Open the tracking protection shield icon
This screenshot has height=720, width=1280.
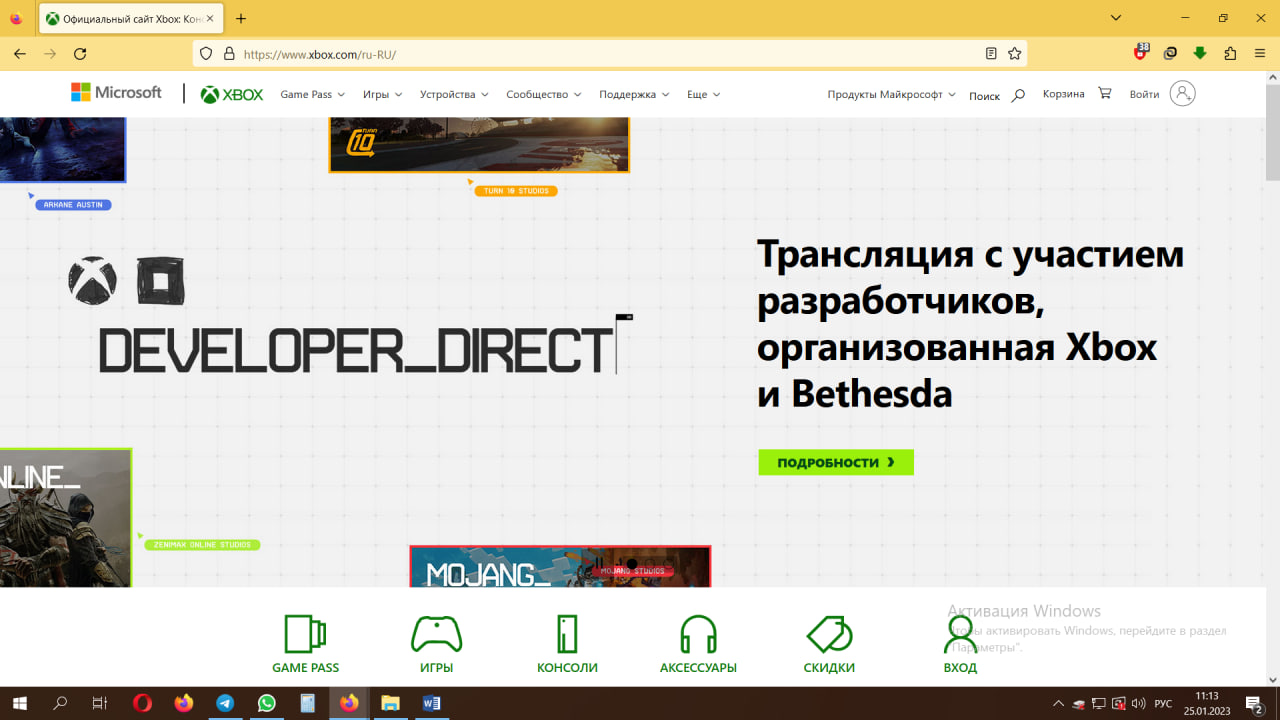click(207, 54)
